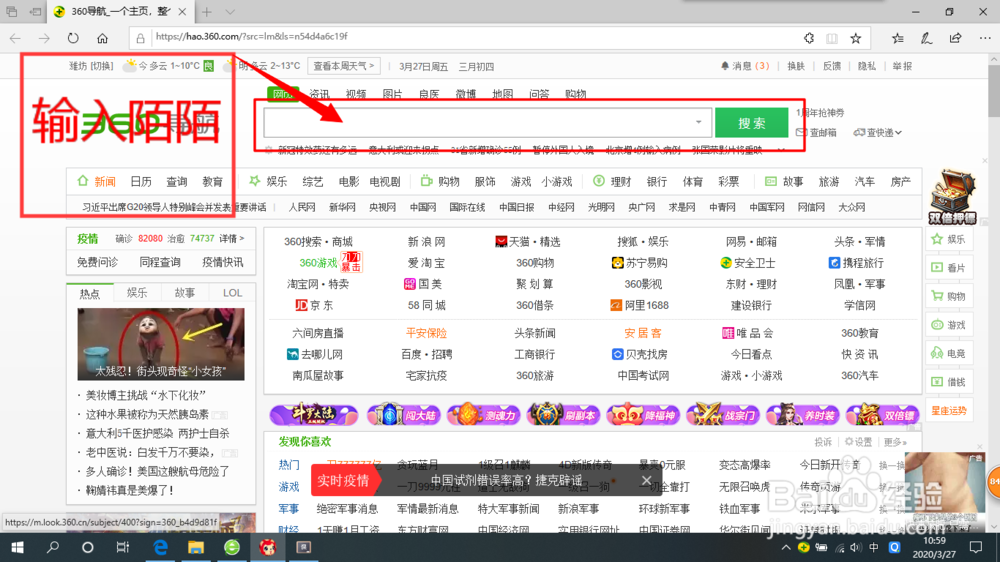Open 购物 in right sidebar
The image size is (1000, 562).
coord(948,296)
